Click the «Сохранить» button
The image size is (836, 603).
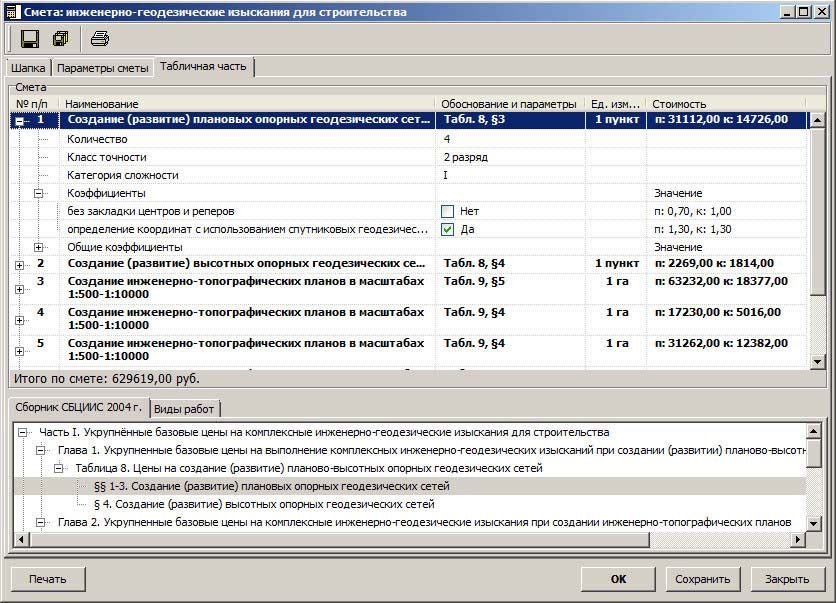click(703, 579)
